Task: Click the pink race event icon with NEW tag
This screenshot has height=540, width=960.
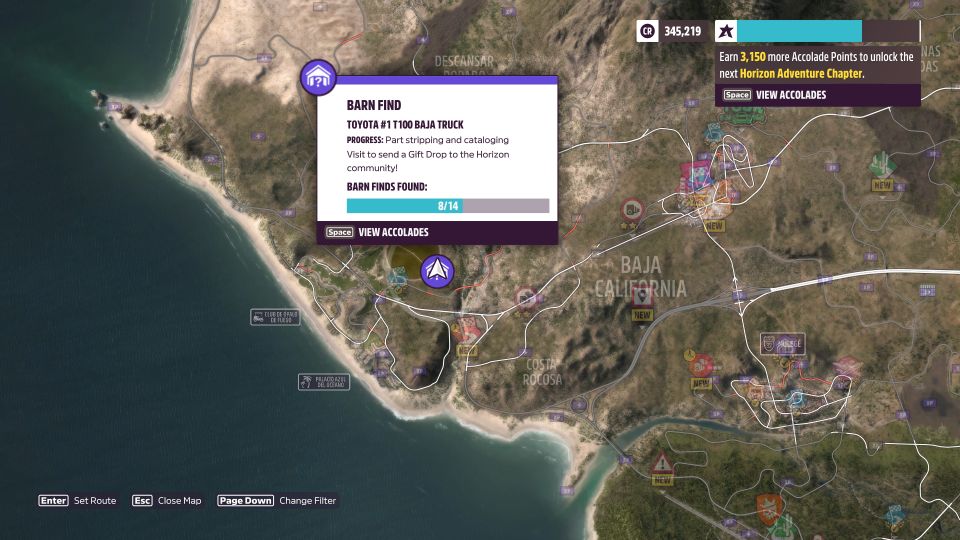Action: click(467, 331)
